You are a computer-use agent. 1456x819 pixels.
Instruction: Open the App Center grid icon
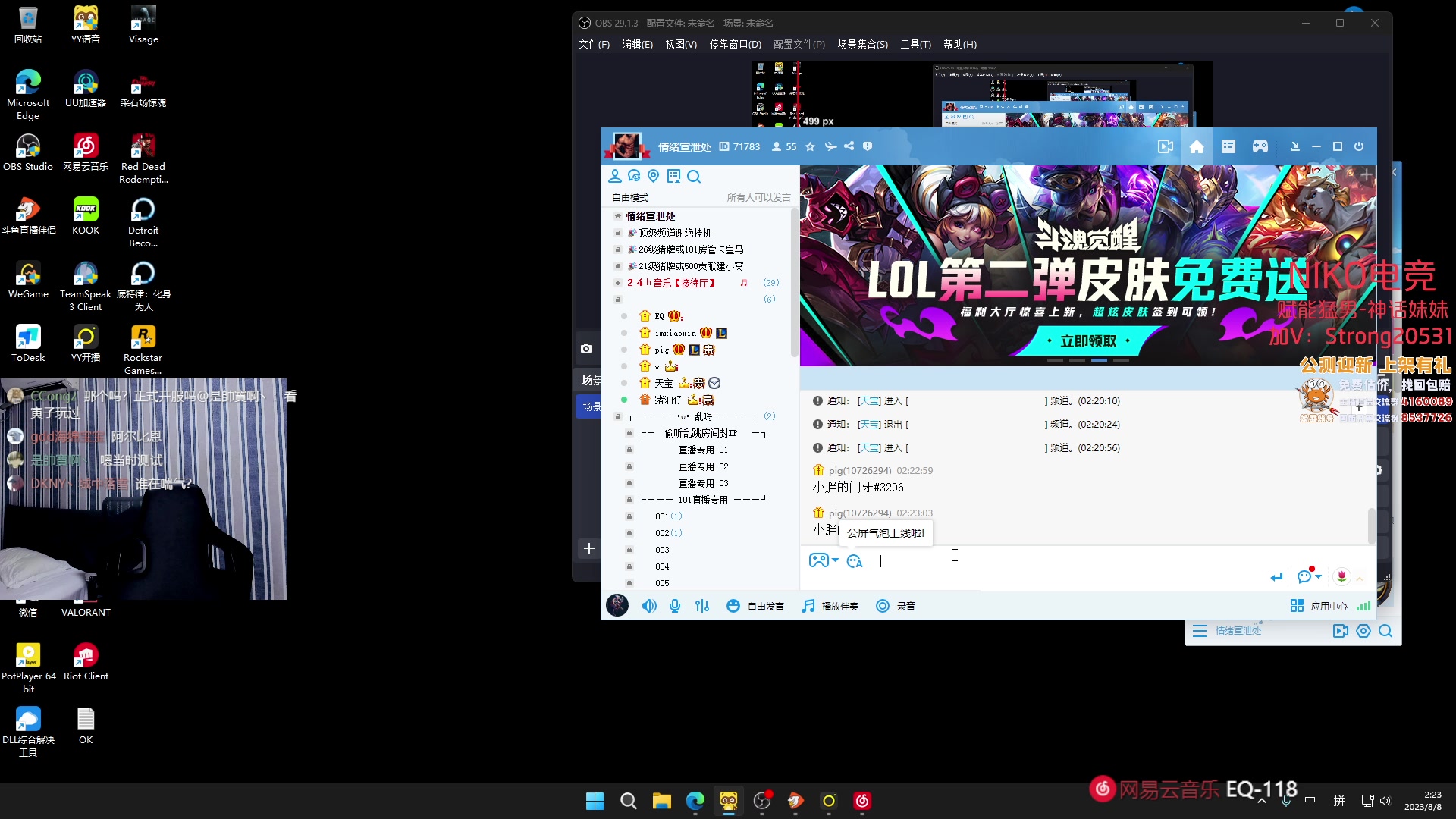click(x=1297, y=606)
